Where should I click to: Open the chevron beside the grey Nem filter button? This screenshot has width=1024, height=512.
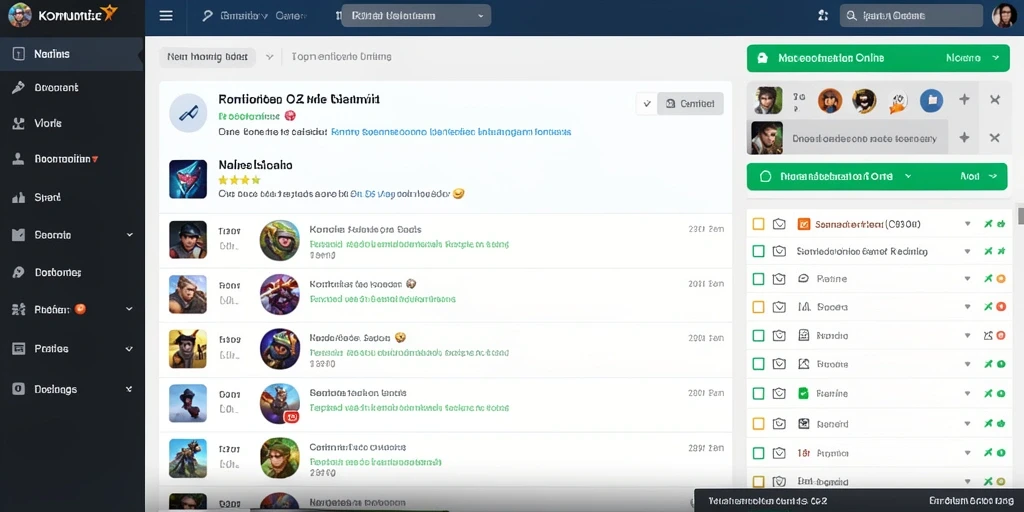click(x=269, y=57)
